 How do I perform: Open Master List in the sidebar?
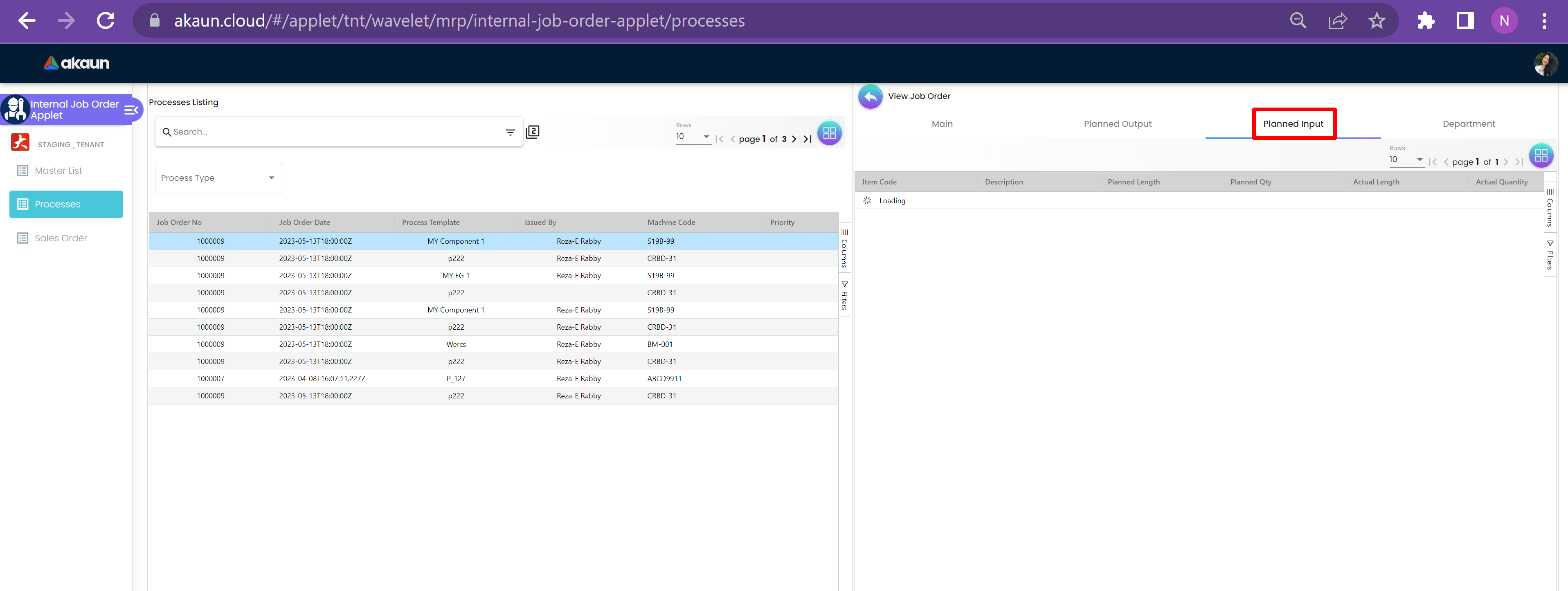pyautogui.click(x=58, y=171)
